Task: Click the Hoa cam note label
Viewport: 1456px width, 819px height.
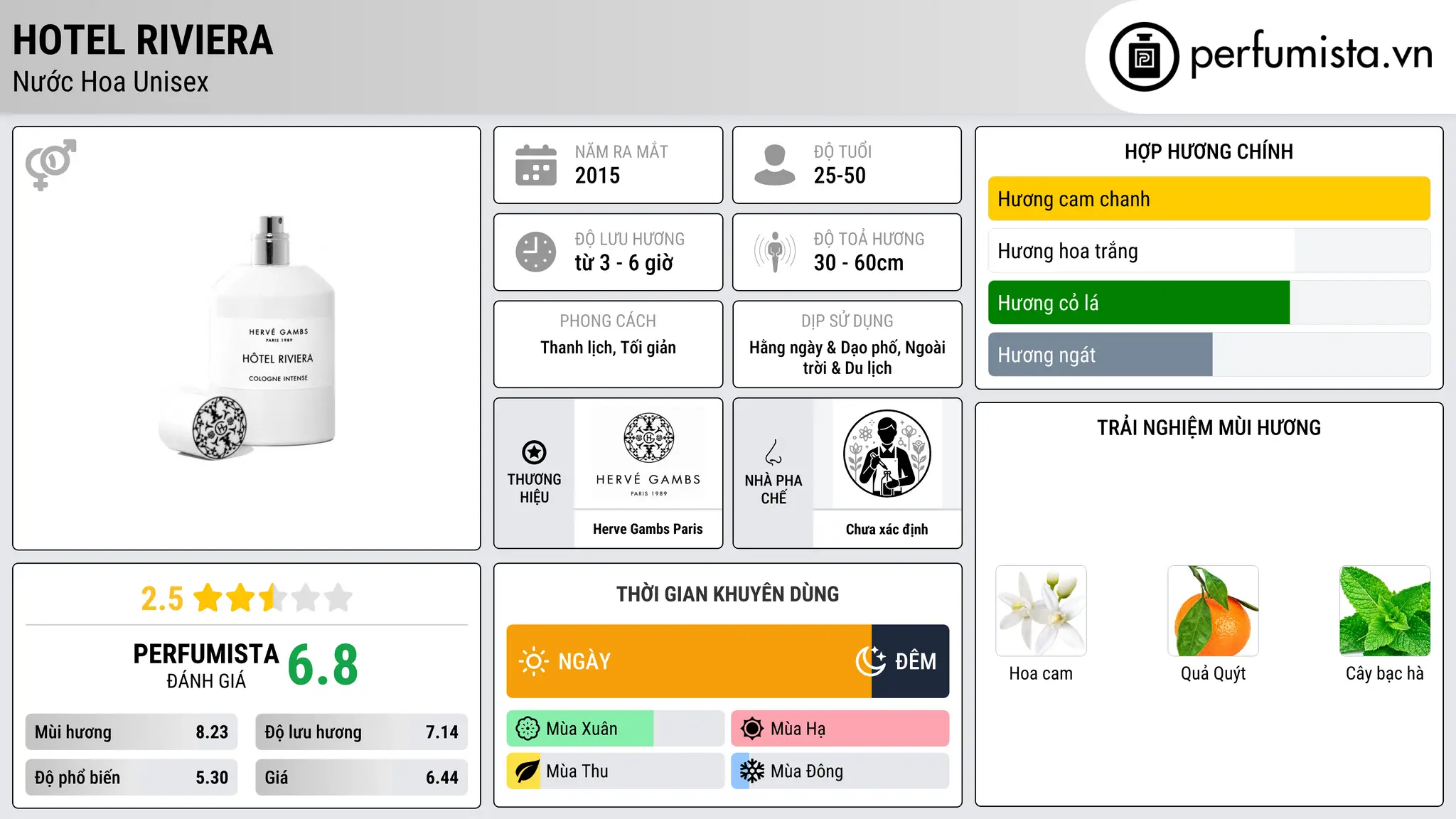Action: point(1041,673)
